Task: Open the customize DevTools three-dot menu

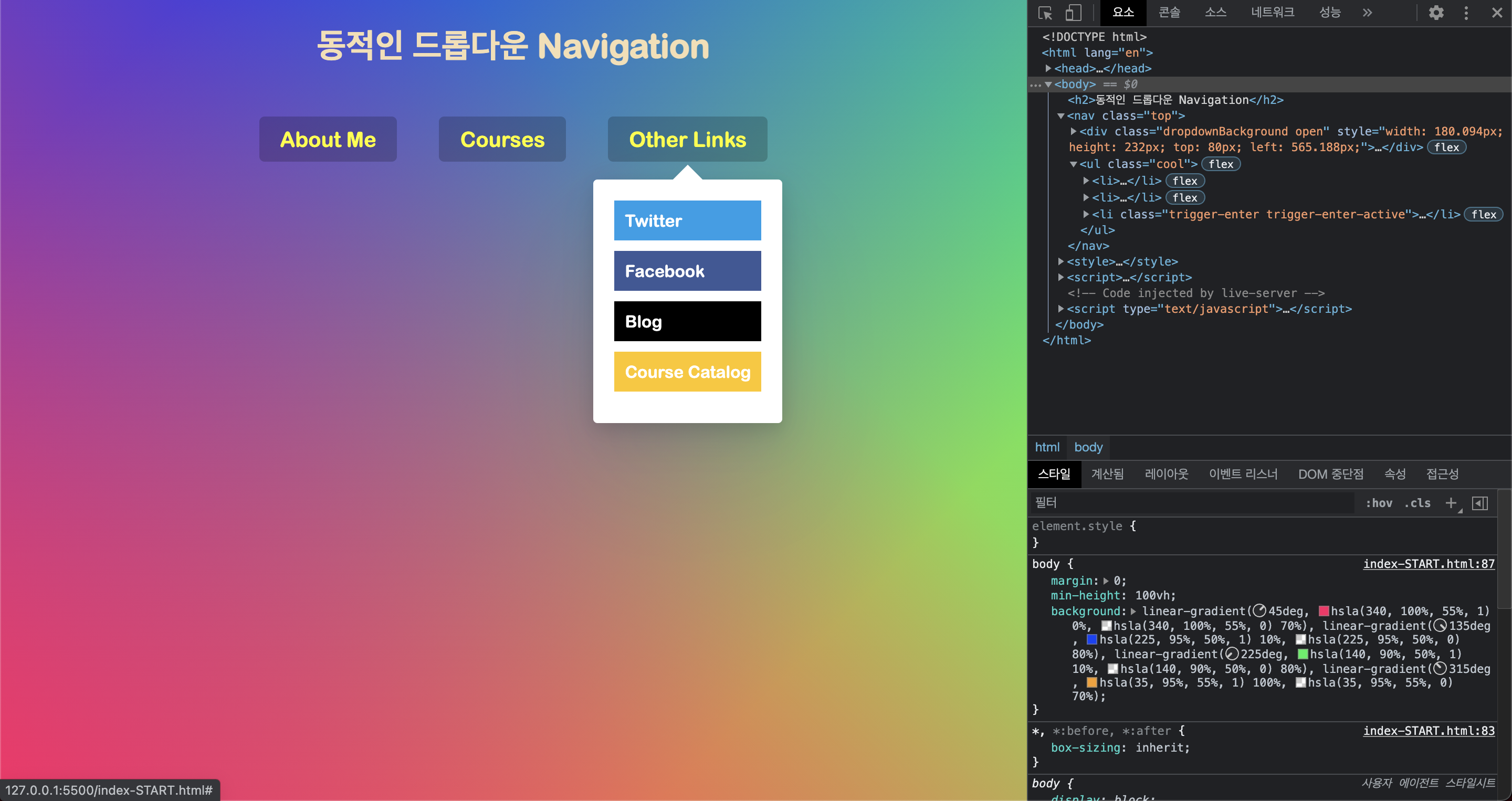Action: pyautogui.click(x=1466, y=12)
